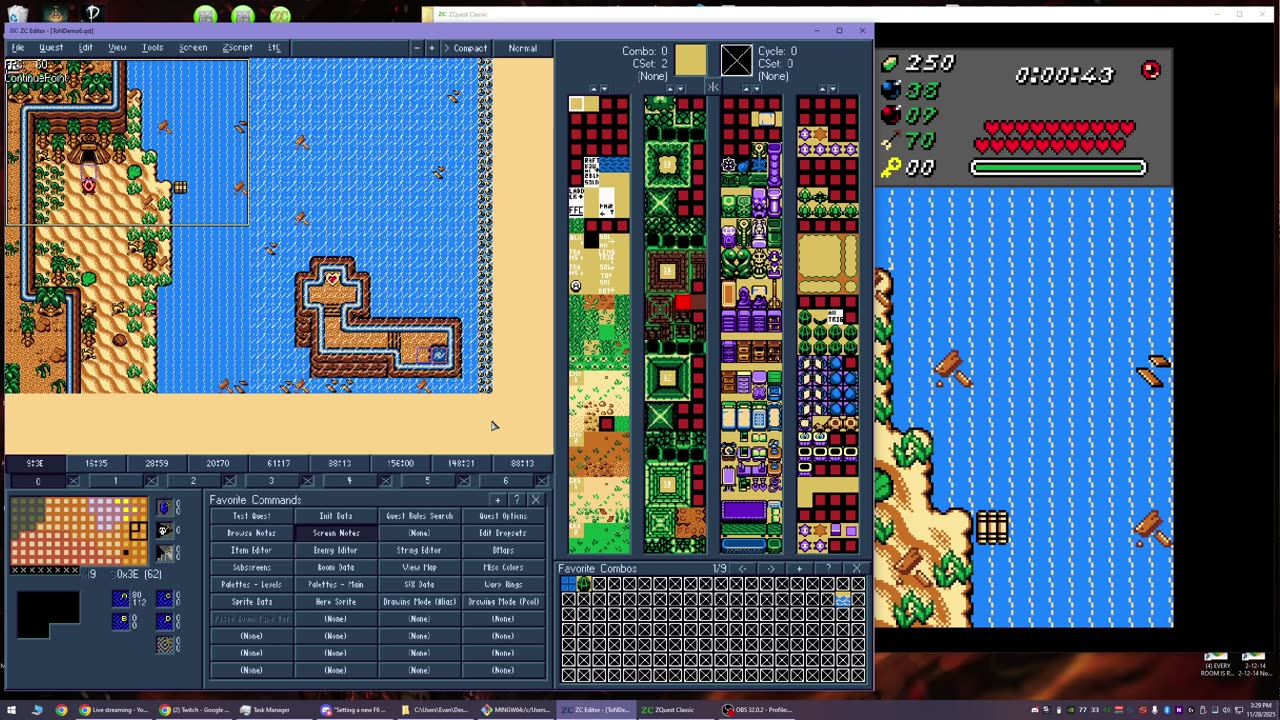Click the side warp C icon

pos(164,598)
